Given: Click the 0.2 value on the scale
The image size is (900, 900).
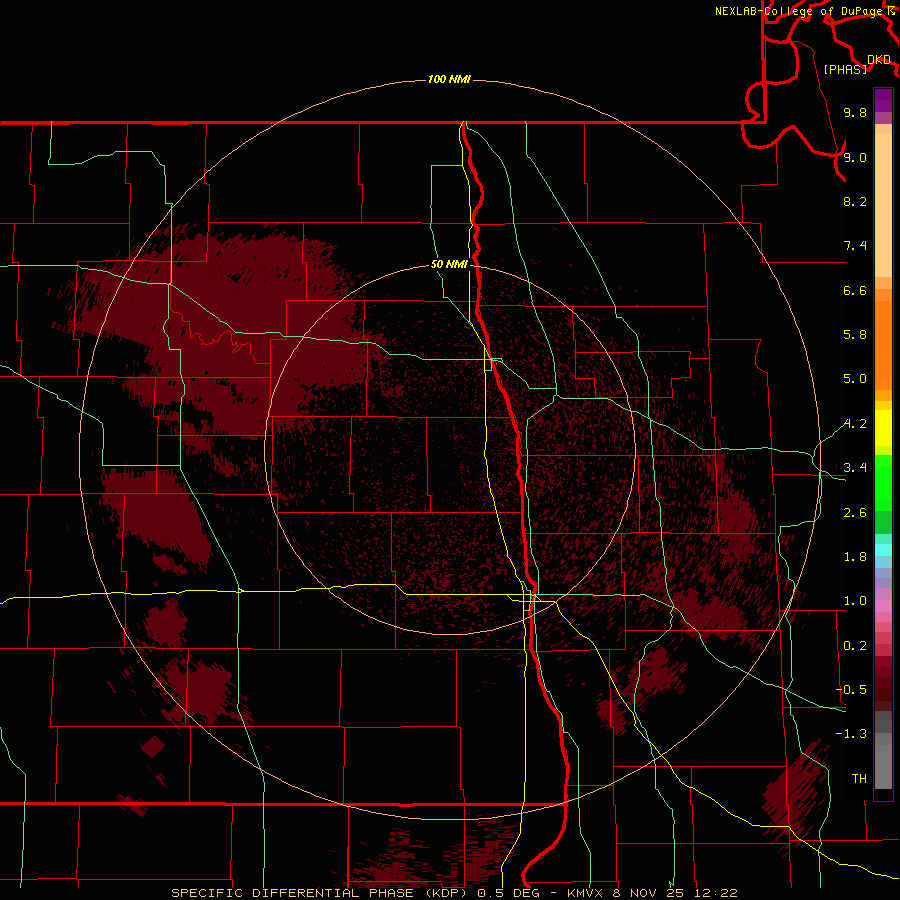Looking at the screenshot, I should [855, 646].
